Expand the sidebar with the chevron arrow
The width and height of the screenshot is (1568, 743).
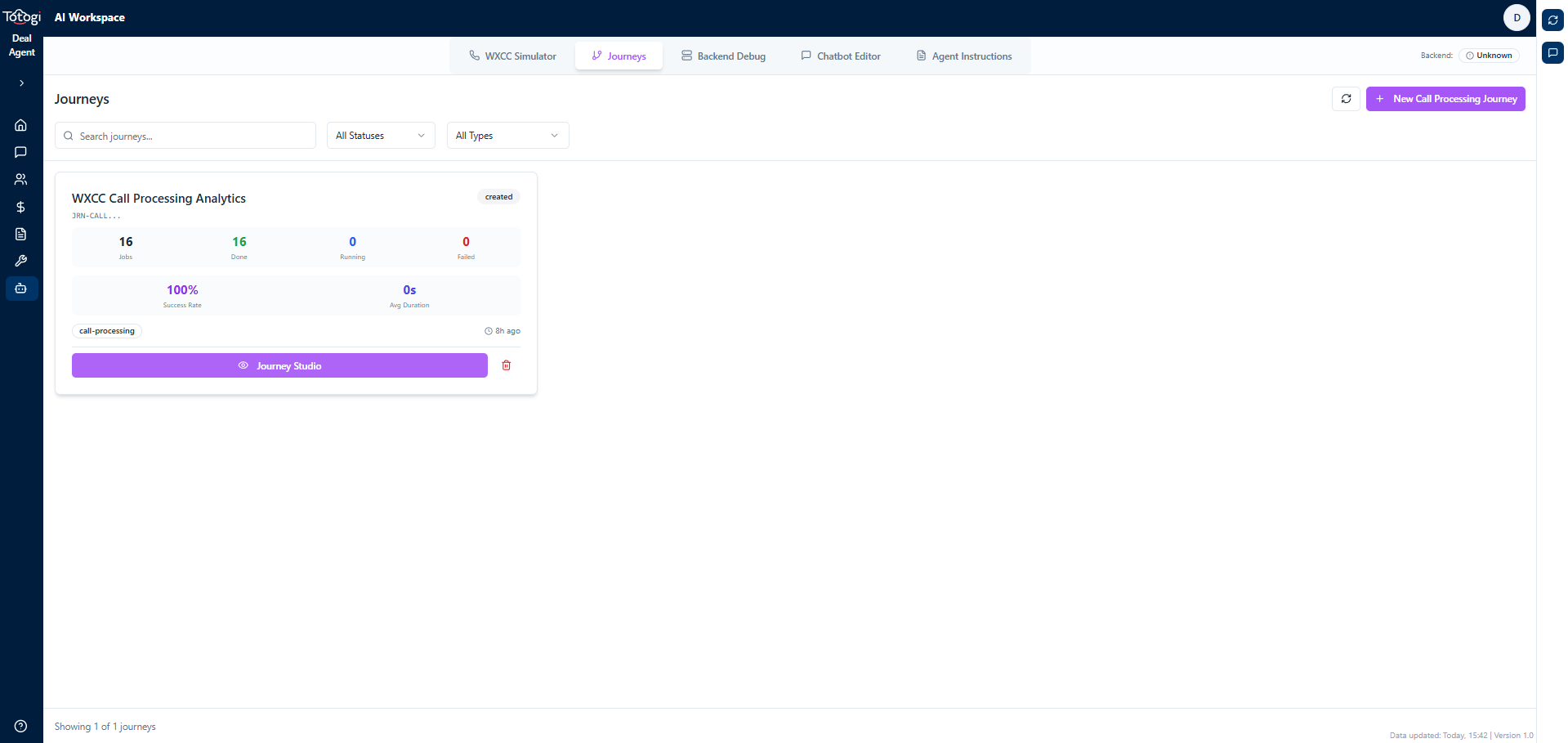(x=22, y=83)
